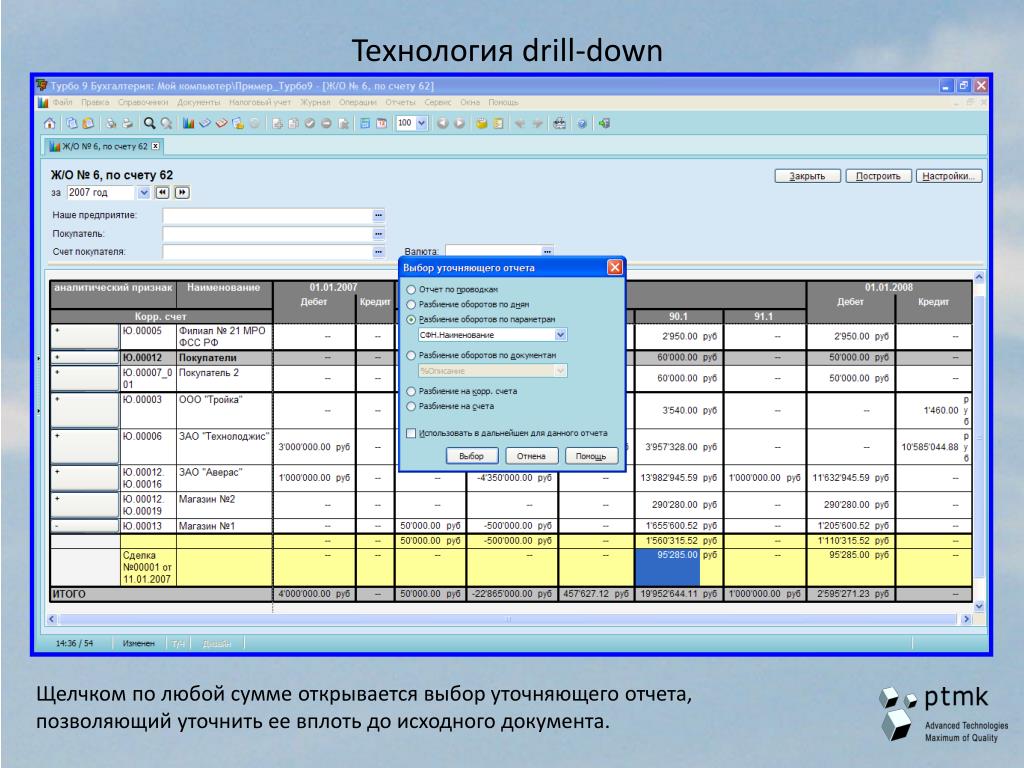Click the document with folder toolbar icon
Screen dimensions: 1024x768
pos(238,123)
